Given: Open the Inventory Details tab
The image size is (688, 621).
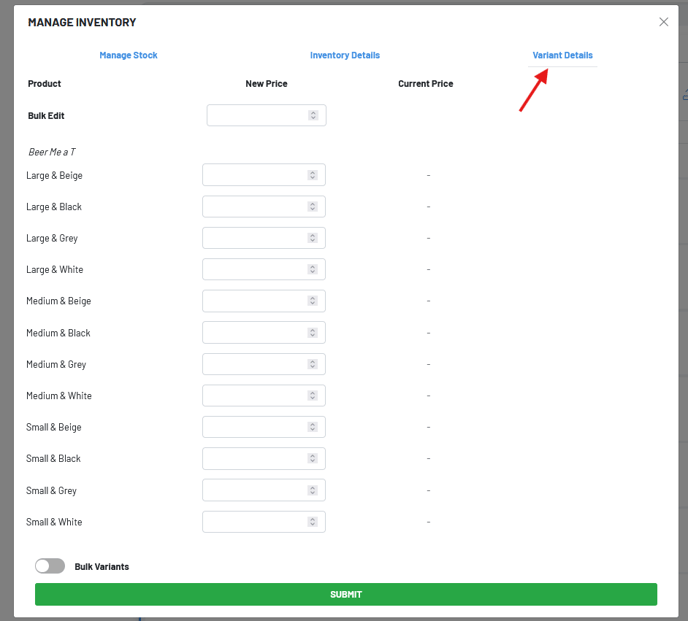Looking at the screenshot, I should 345,55.
